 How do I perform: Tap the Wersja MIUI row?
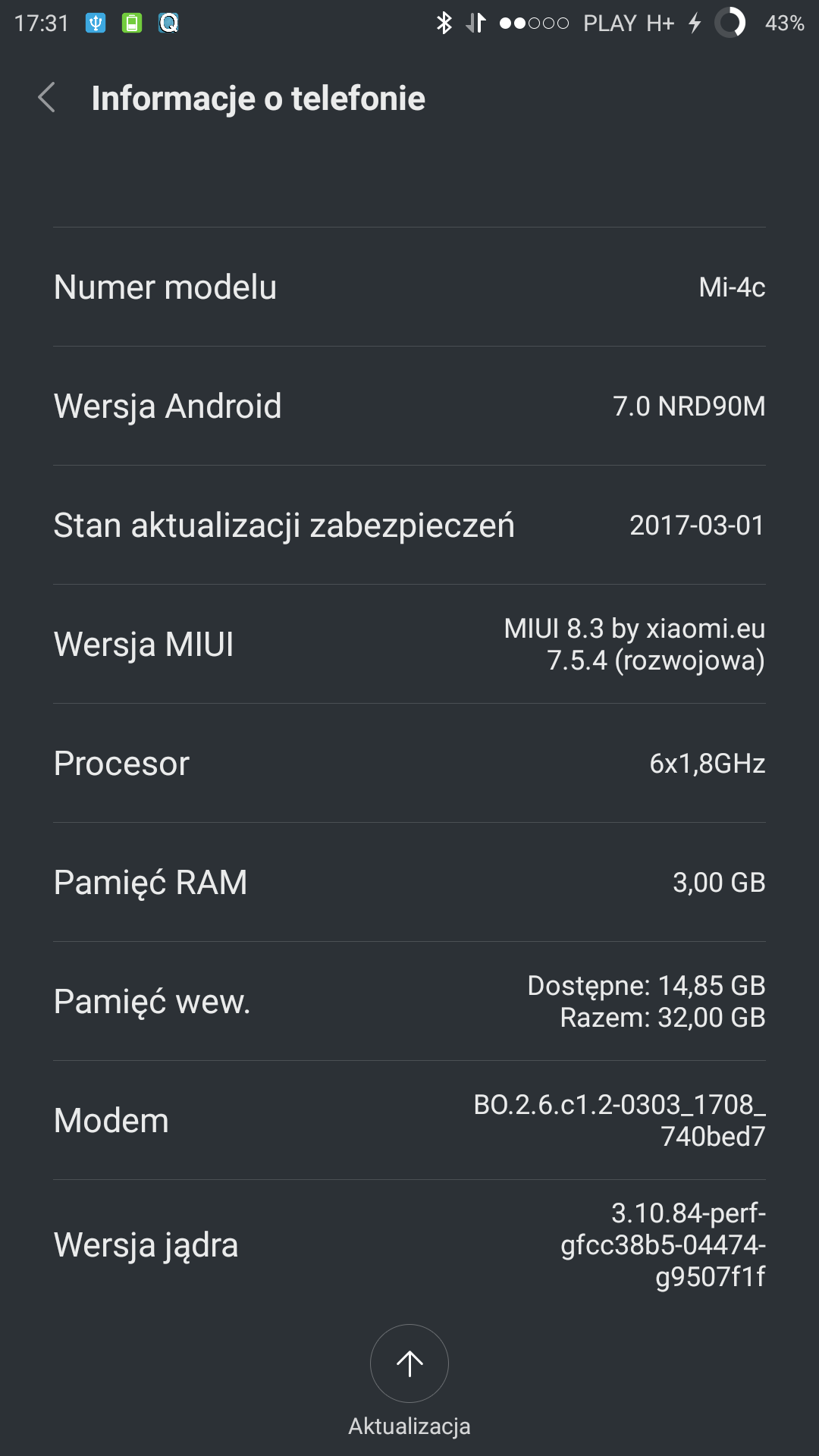[x=409, y=645]
